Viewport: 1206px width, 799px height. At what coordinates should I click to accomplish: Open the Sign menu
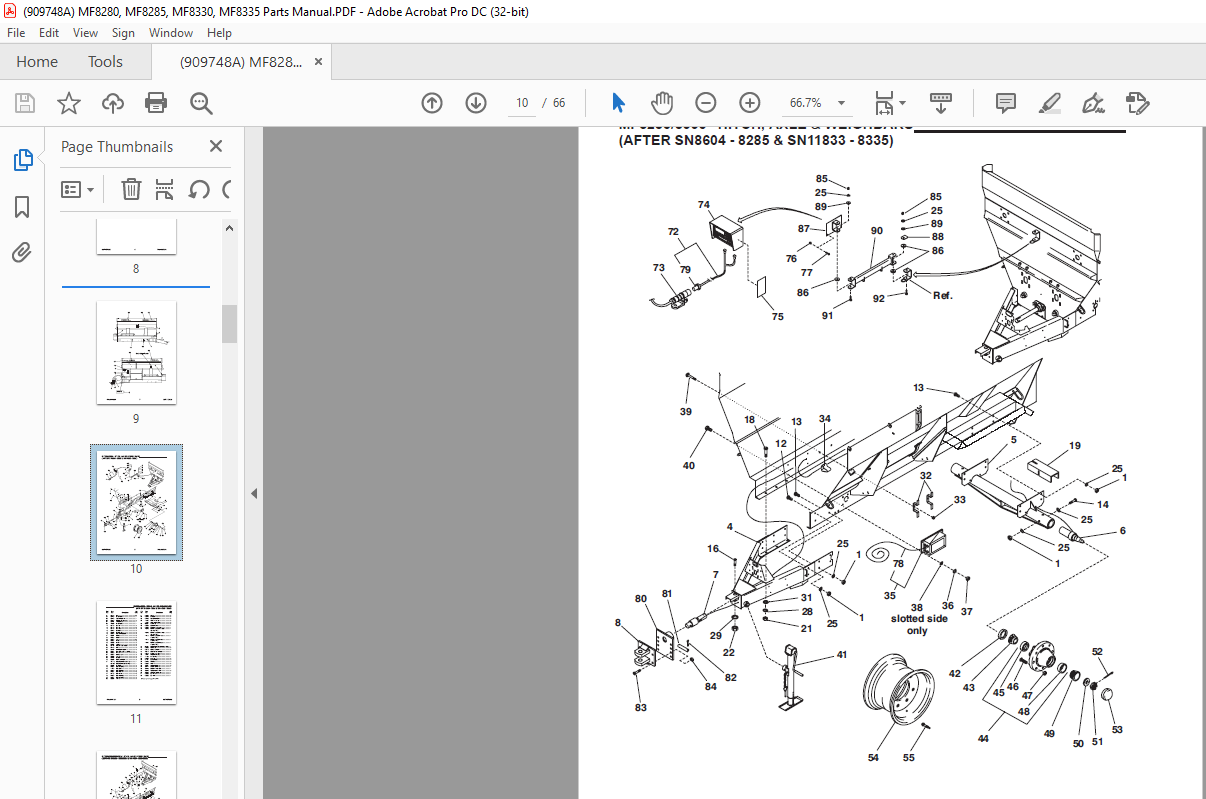pyautogui.click(x=123, y=33)
